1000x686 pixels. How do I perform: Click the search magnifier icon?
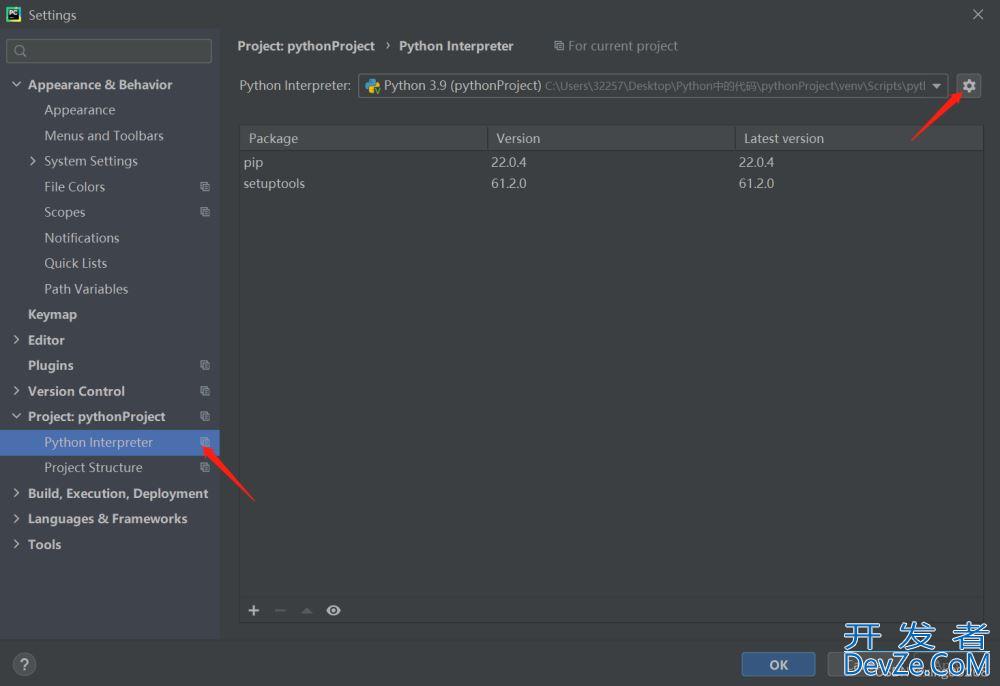coord(20,50)
